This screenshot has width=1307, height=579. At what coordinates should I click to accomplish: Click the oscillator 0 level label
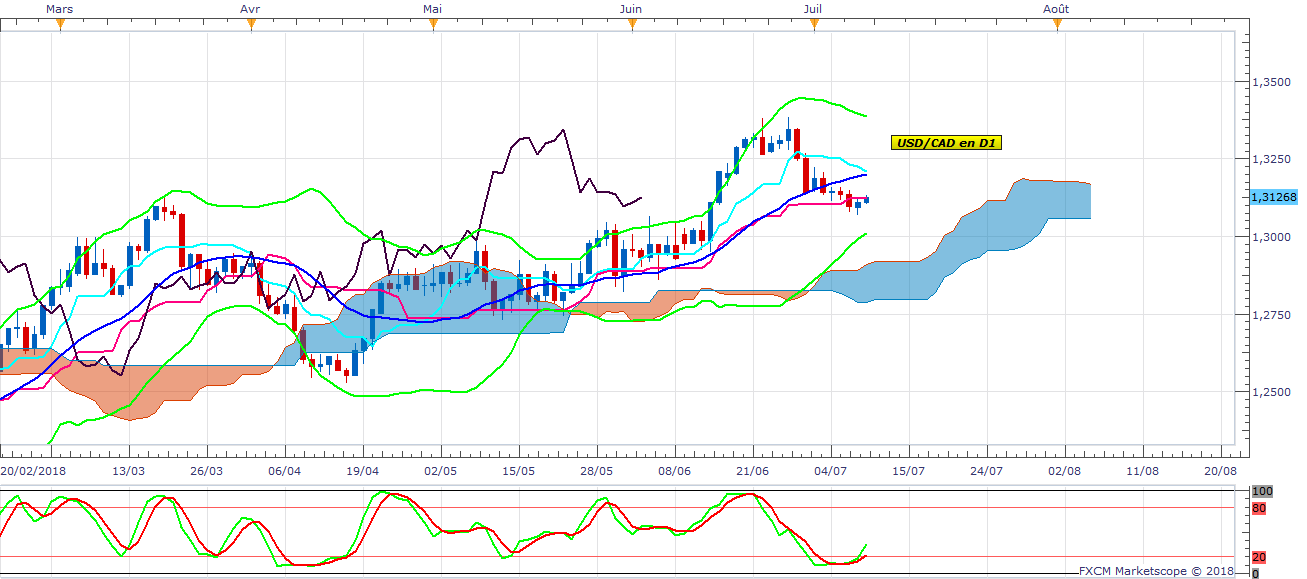pyautogui.click(x=1256, y=573)
